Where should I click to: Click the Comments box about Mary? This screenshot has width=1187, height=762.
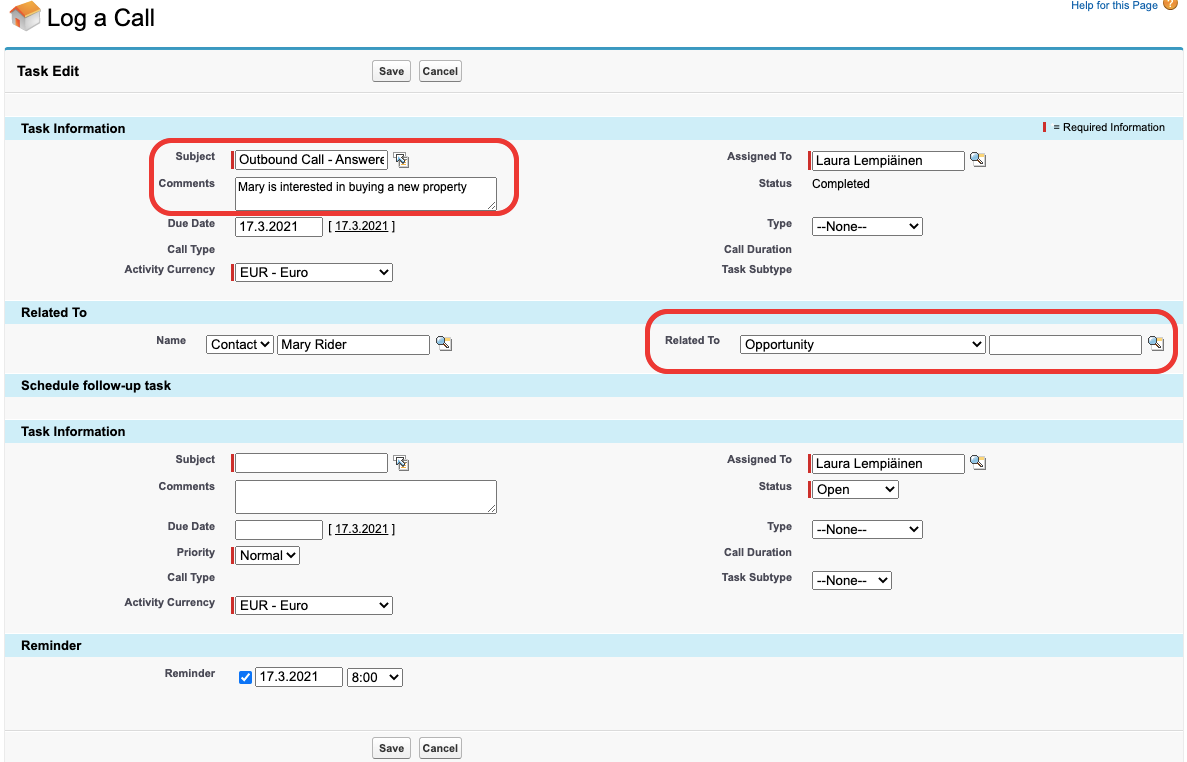pyautogui.click(x=366, y=194)
